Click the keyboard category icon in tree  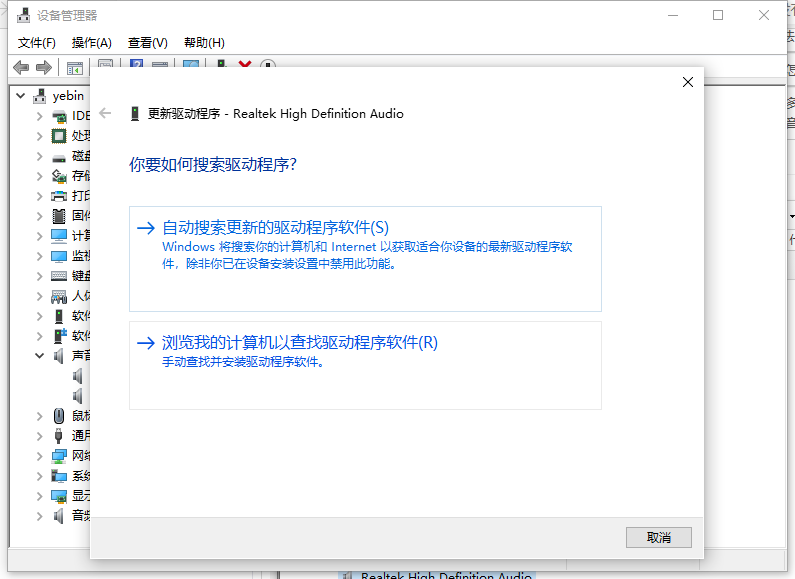60,276
